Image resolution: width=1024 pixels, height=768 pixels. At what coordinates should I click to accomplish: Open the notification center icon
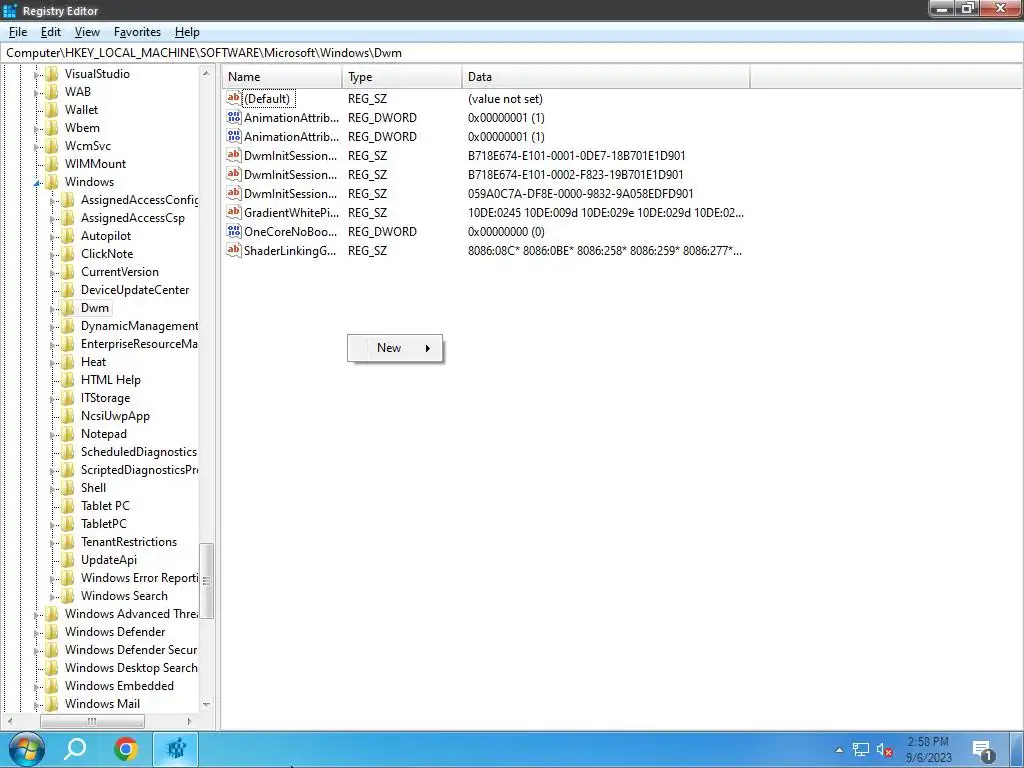[982, 750]
